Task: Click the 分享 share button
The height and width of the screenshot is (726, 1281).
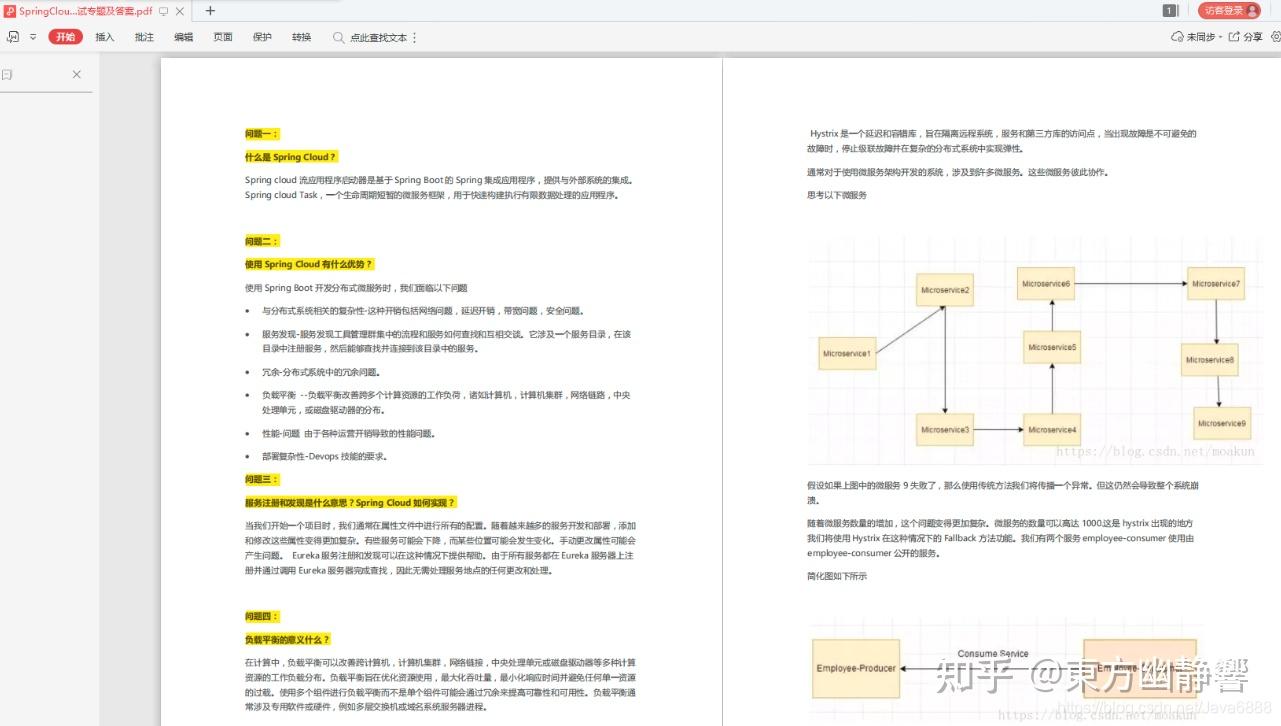Action: pos(1246,37)
